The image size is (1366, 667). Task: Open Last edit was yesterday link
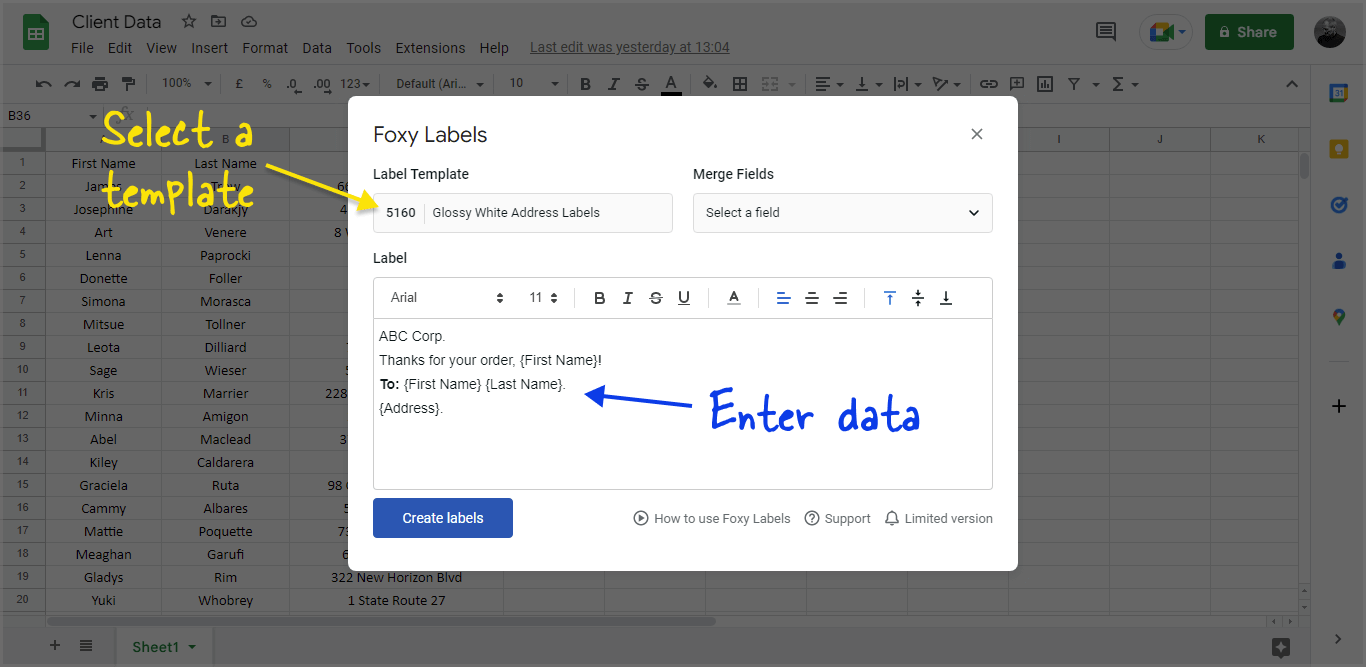pyautogui.click(x=630, y=48)
